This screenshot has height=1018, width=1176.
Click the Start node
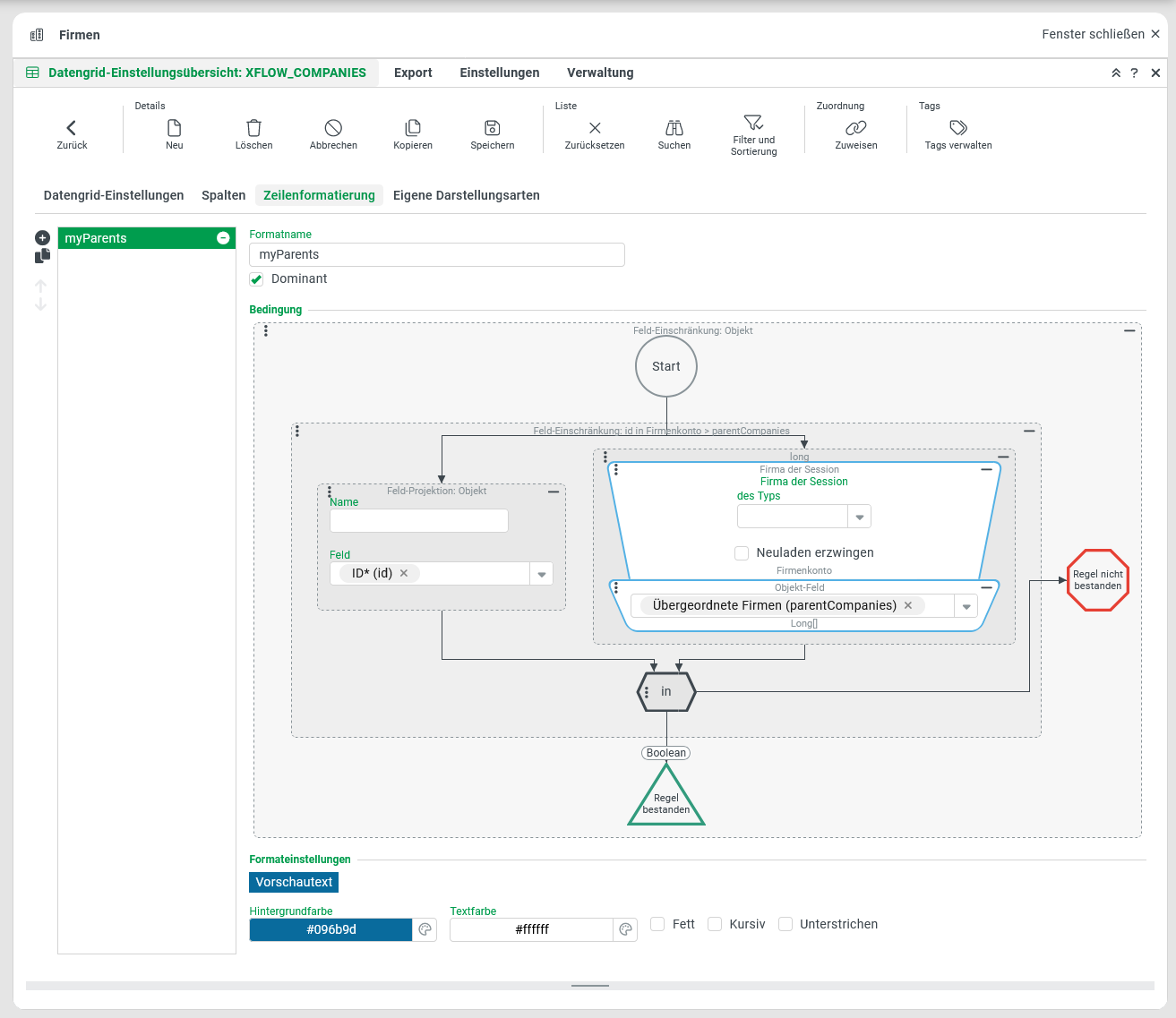(666, 366)
